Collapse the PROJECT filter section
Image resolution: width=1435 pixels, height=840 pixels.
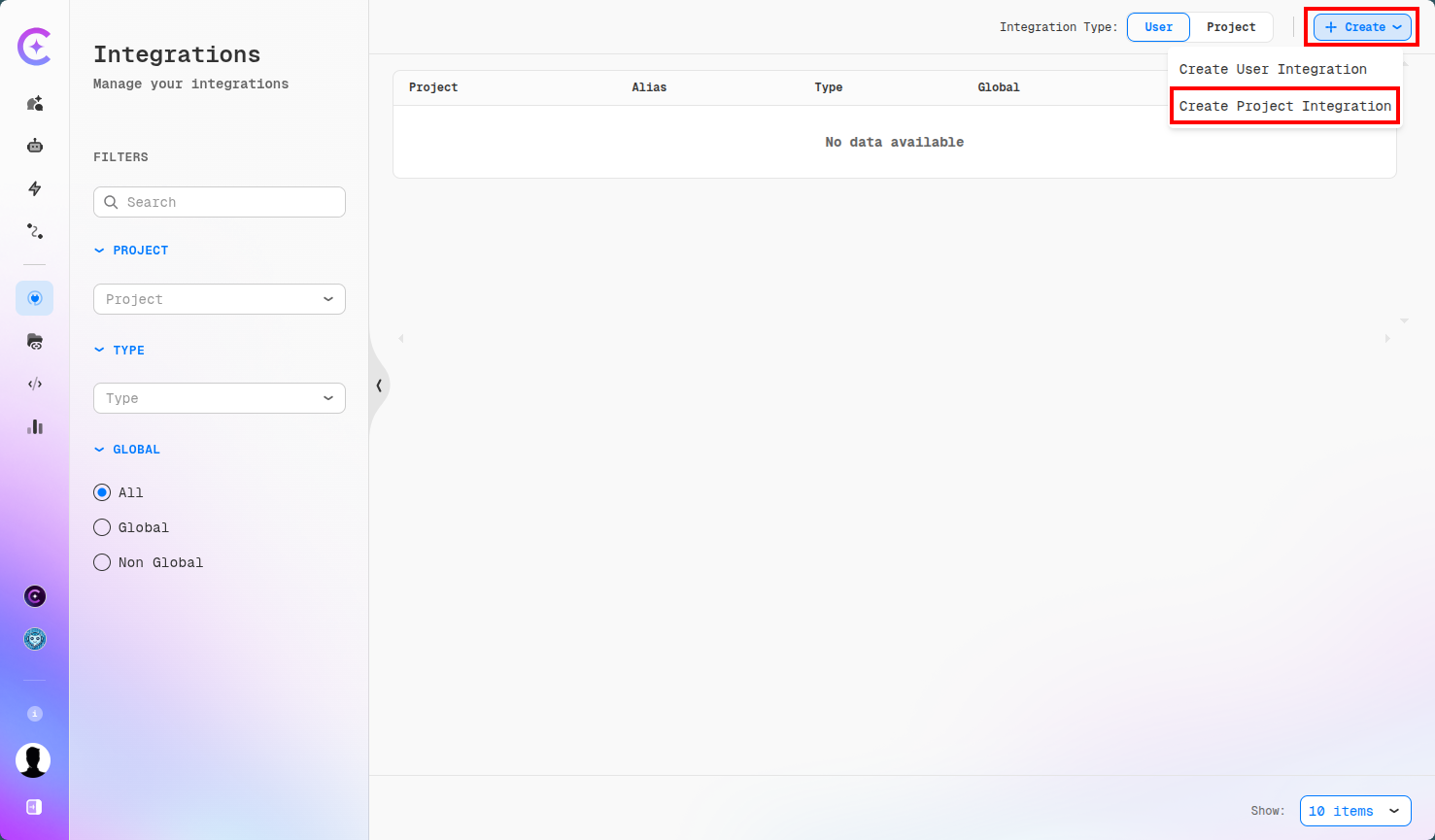[x=131, y=251]
